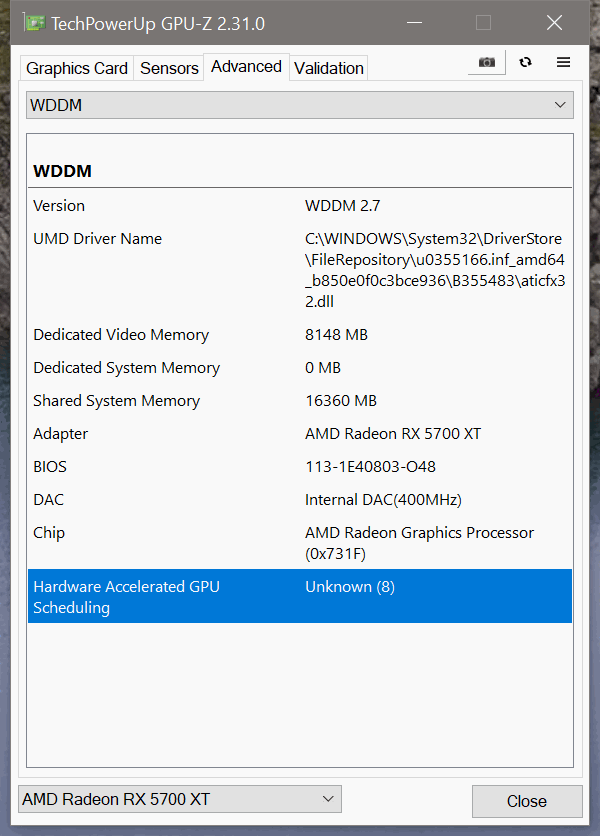Close the GPU-Z window with X
The height and width of the screenshot is (836, 600).
tap(555, 23)
